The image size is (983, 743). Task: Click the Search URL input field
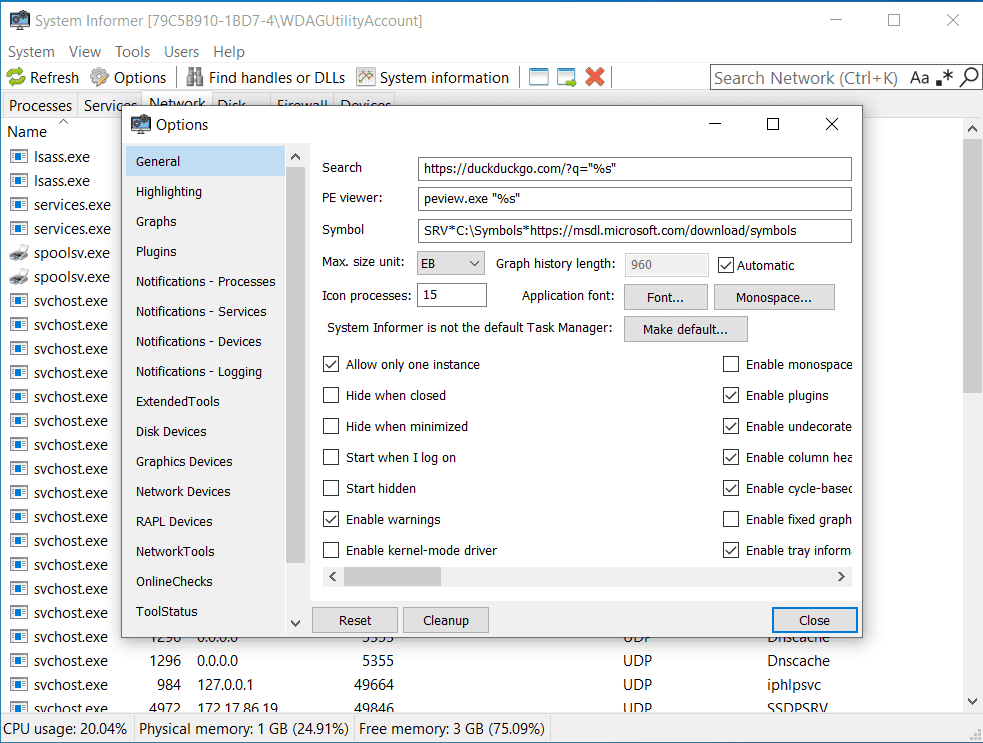click(634, 168)
